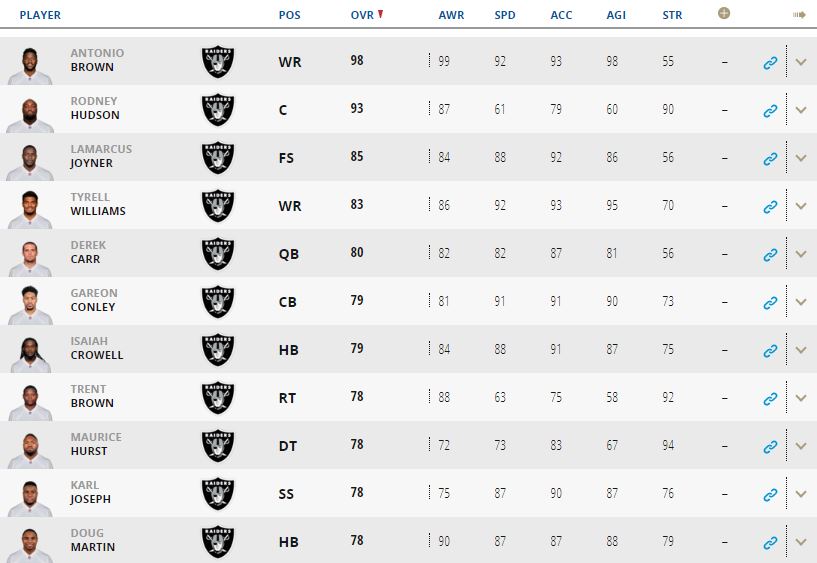Image resolution: width=817 pixels, height=563 pixels.
Task: Click the Derek Carr name link
Action: tap(89, 252)
